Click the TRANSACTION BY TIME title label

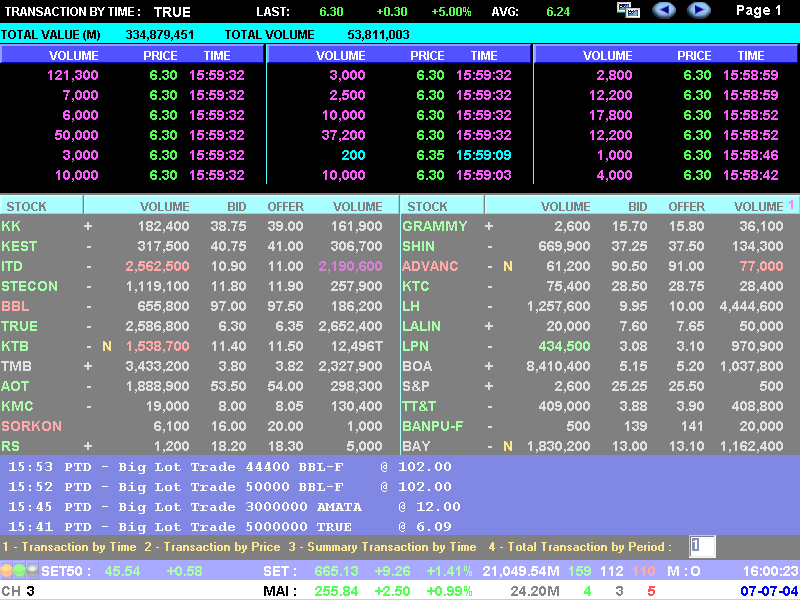point(72,12)
